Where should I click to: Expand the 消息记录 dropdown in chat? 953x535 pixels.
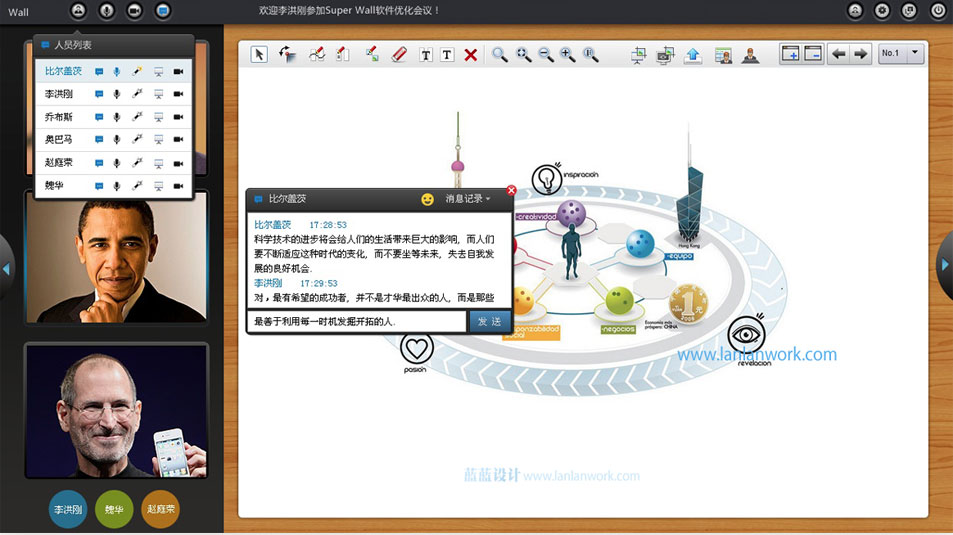pyautogui.click(x=468, y=199)
